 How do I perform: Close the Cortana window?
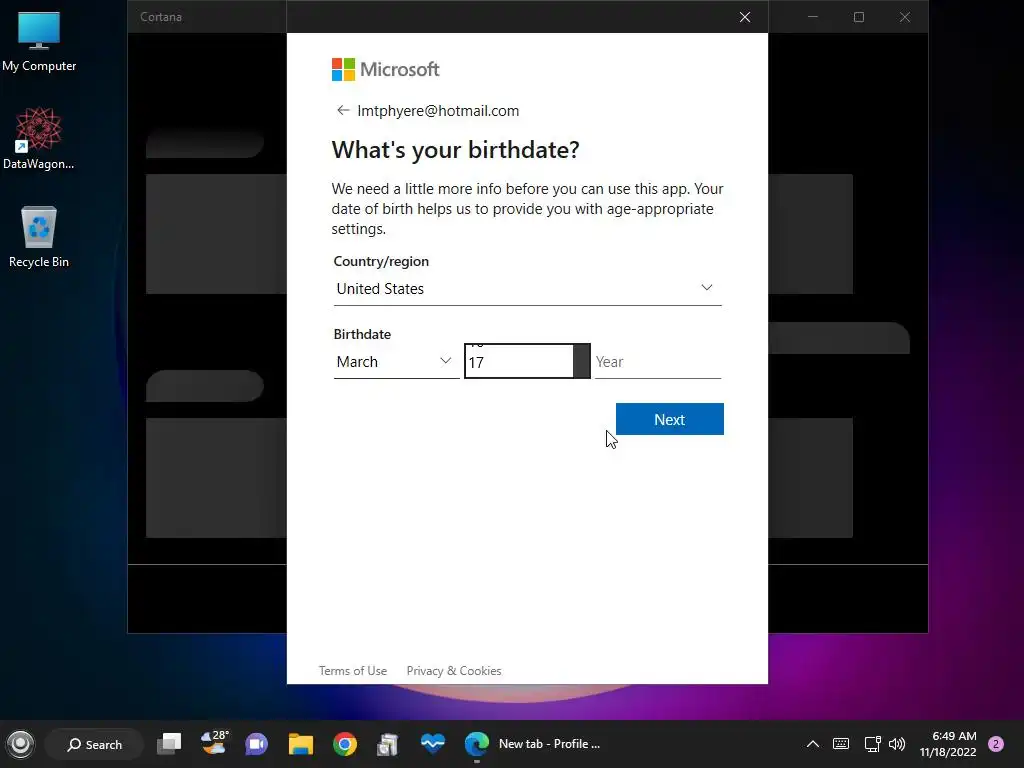(904, 17)
